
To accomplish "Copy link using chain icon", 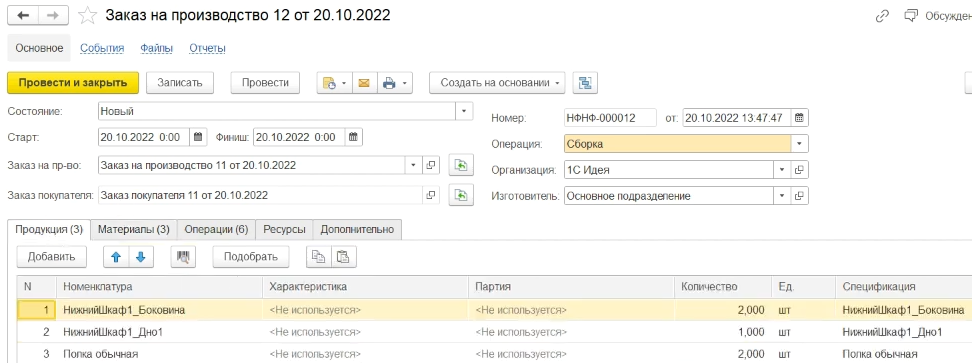I will pos(882,16).
